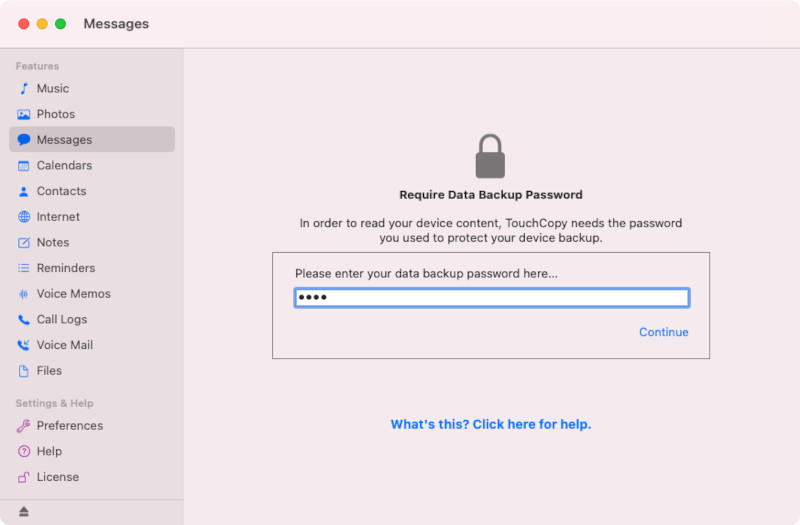This screenshot has height=525, width=800.
Task: Click the Voice Mail icon
Action: (24, 346)
